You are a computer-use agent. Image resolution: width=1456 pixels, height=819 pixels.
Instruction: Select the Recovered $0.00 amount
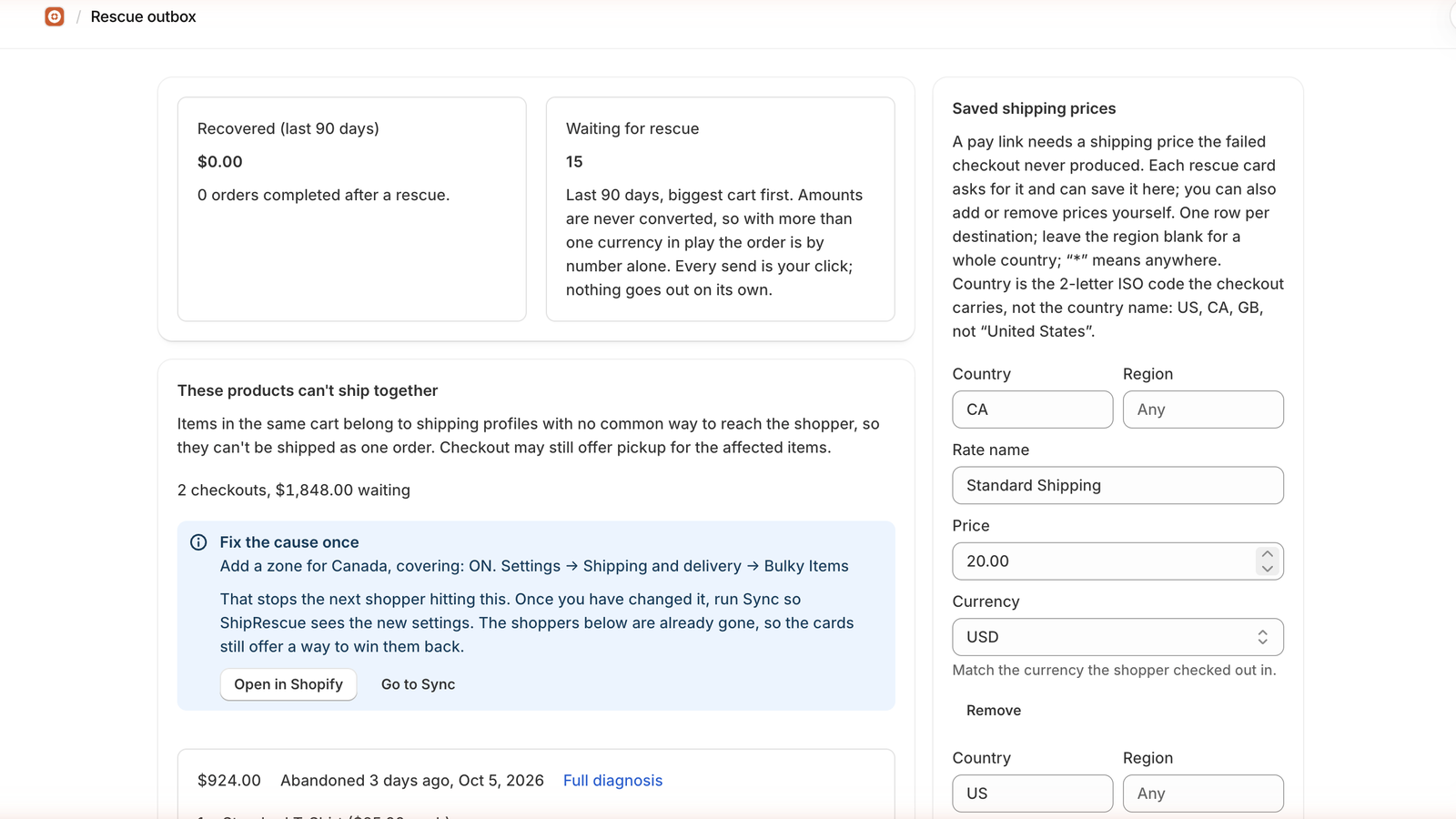220,162
